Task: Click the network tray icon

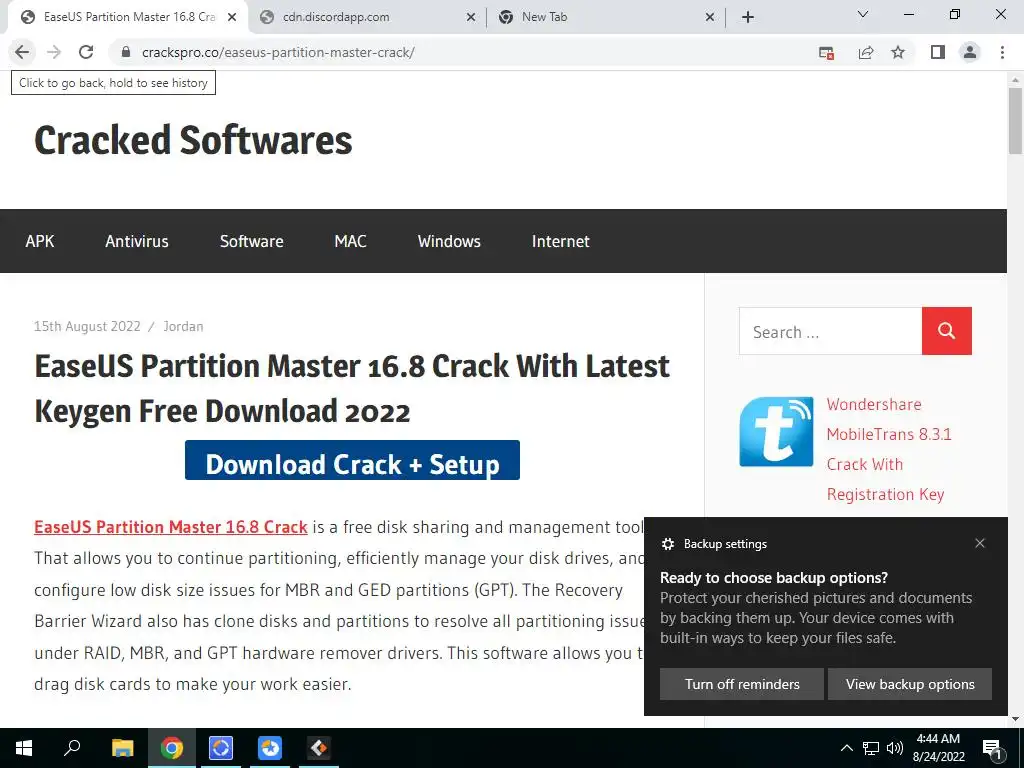Action: 871,748
